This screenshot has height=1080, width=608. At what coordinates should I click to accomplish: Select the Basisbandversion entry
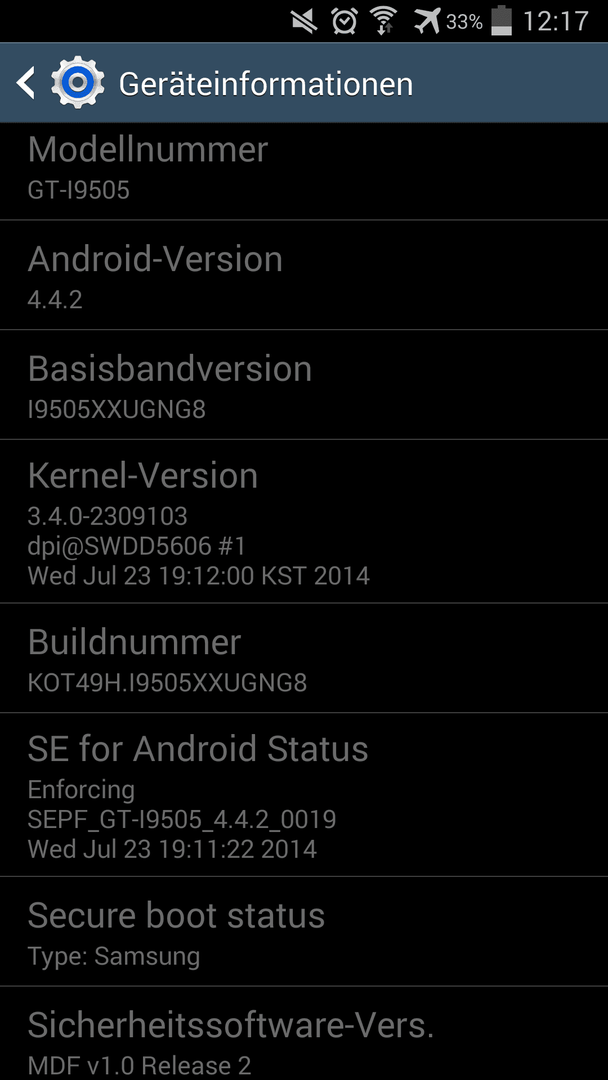[x=304, y=384]
